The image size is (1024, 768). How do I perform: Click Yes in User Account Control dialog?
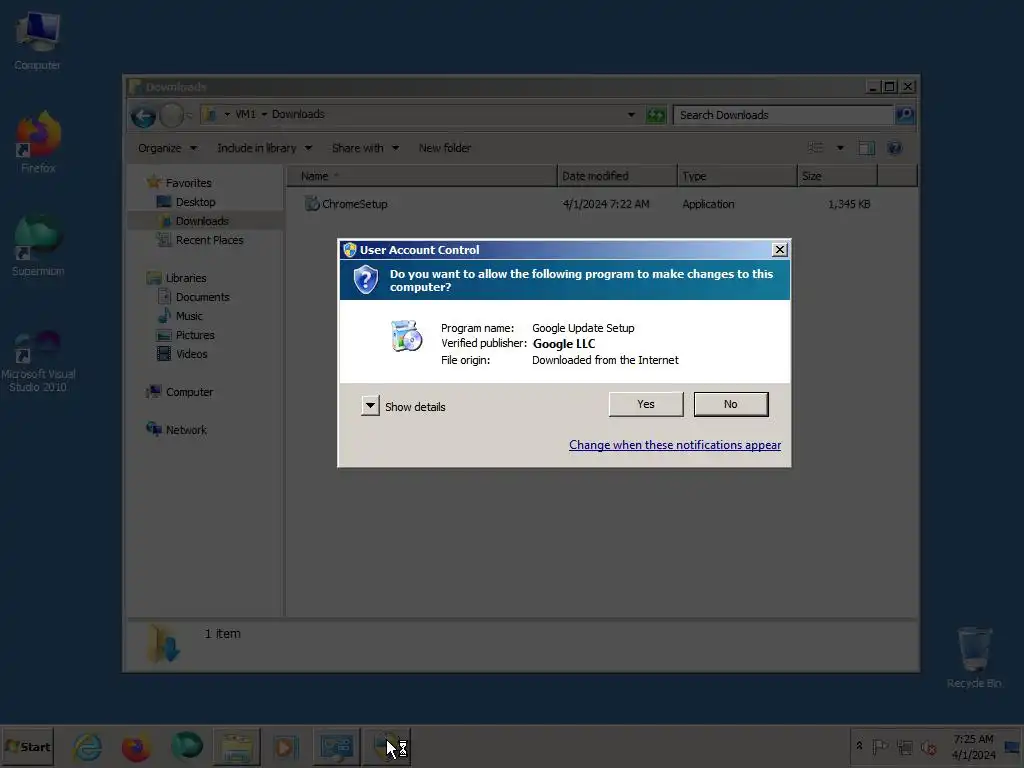tap(646, 404)
